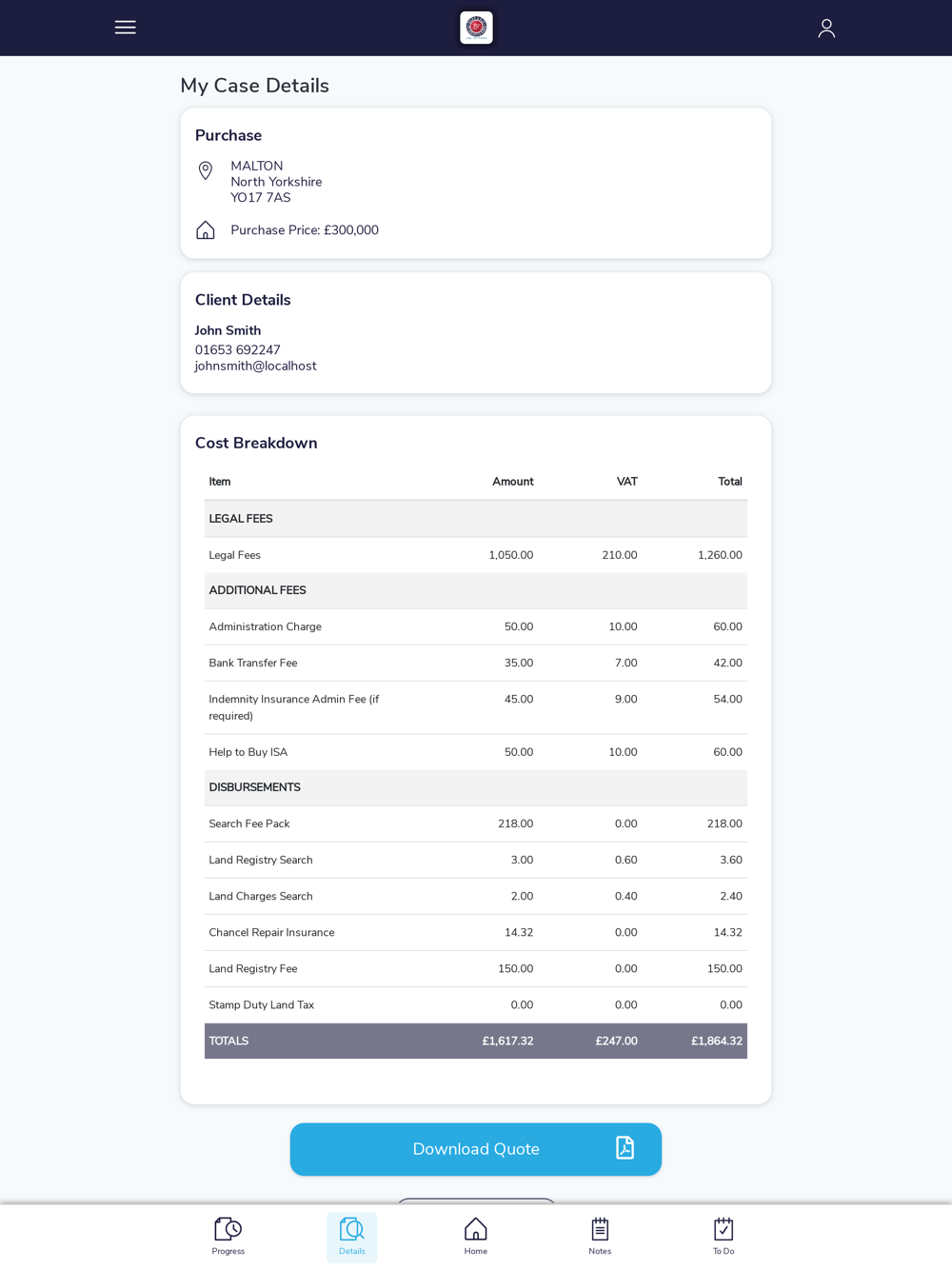
Task: Click the Purchase card heading
Action: coord(228,136)
